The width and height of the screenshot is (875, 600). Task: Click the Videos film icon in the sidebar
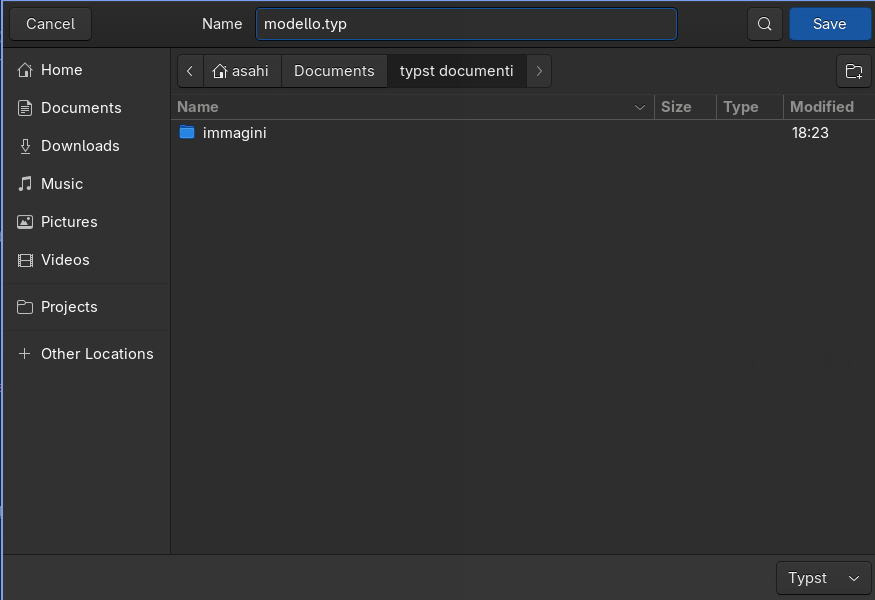[25, 260]
